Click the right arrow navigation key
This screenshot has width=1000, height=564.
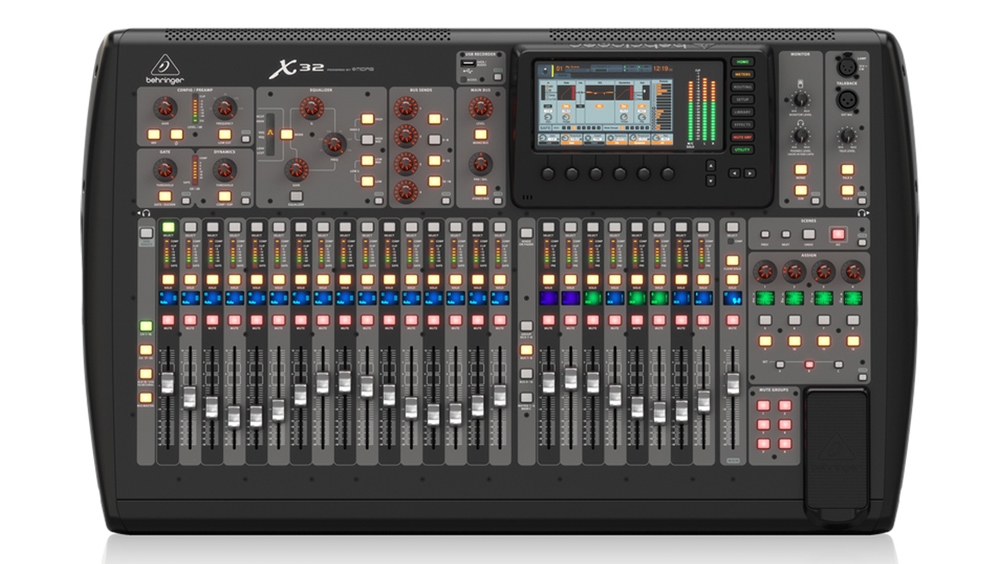click(x=750, y=173)
